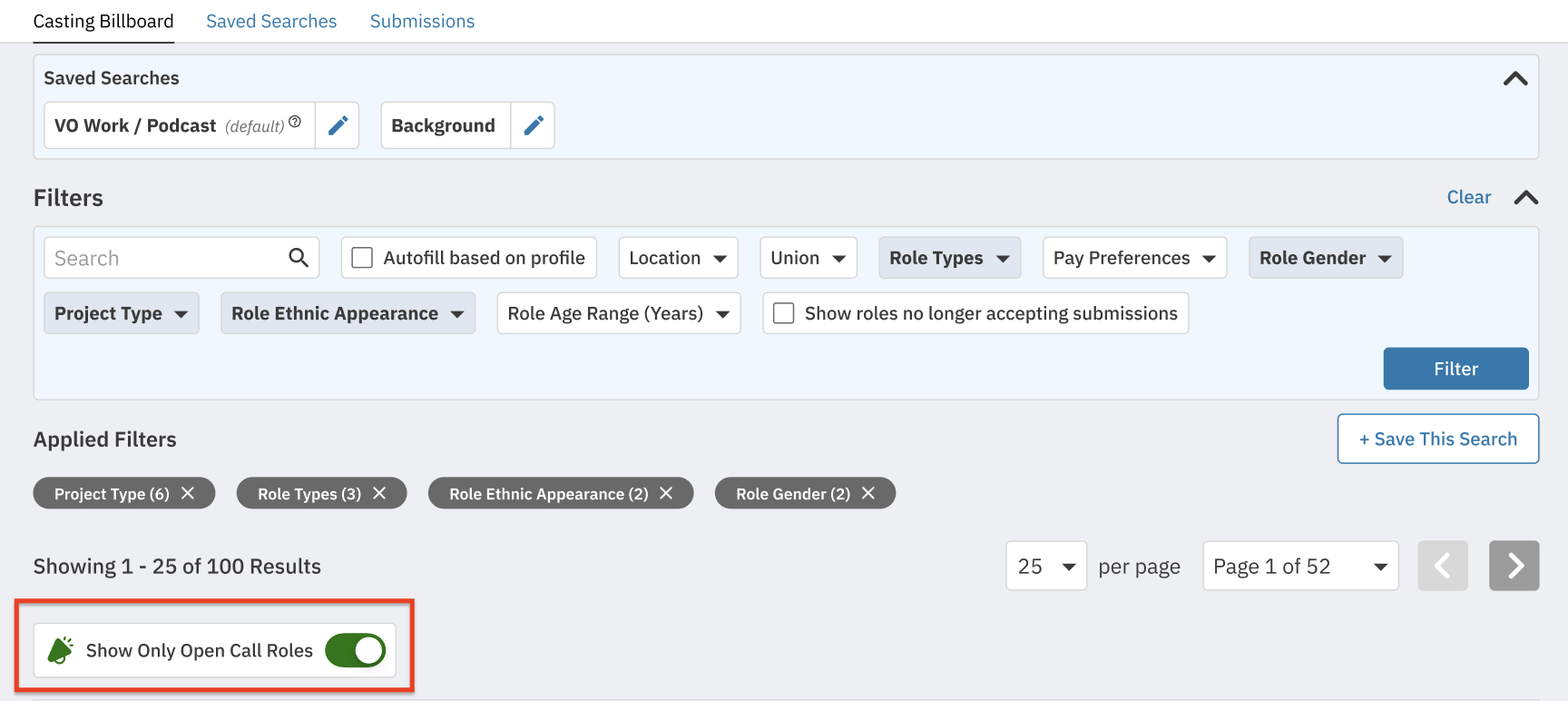Edit the VO Work / Podcast saved search
Viewport: 1568px width, 701px height.
[338, 125]
